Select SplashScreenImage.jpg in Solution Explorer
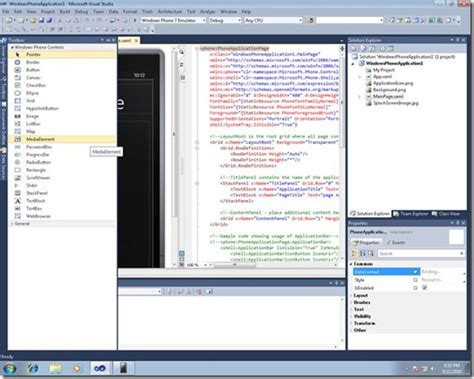The width and height of the screenshot is (474, 379). pyautogui.click(x=395, y=103)
